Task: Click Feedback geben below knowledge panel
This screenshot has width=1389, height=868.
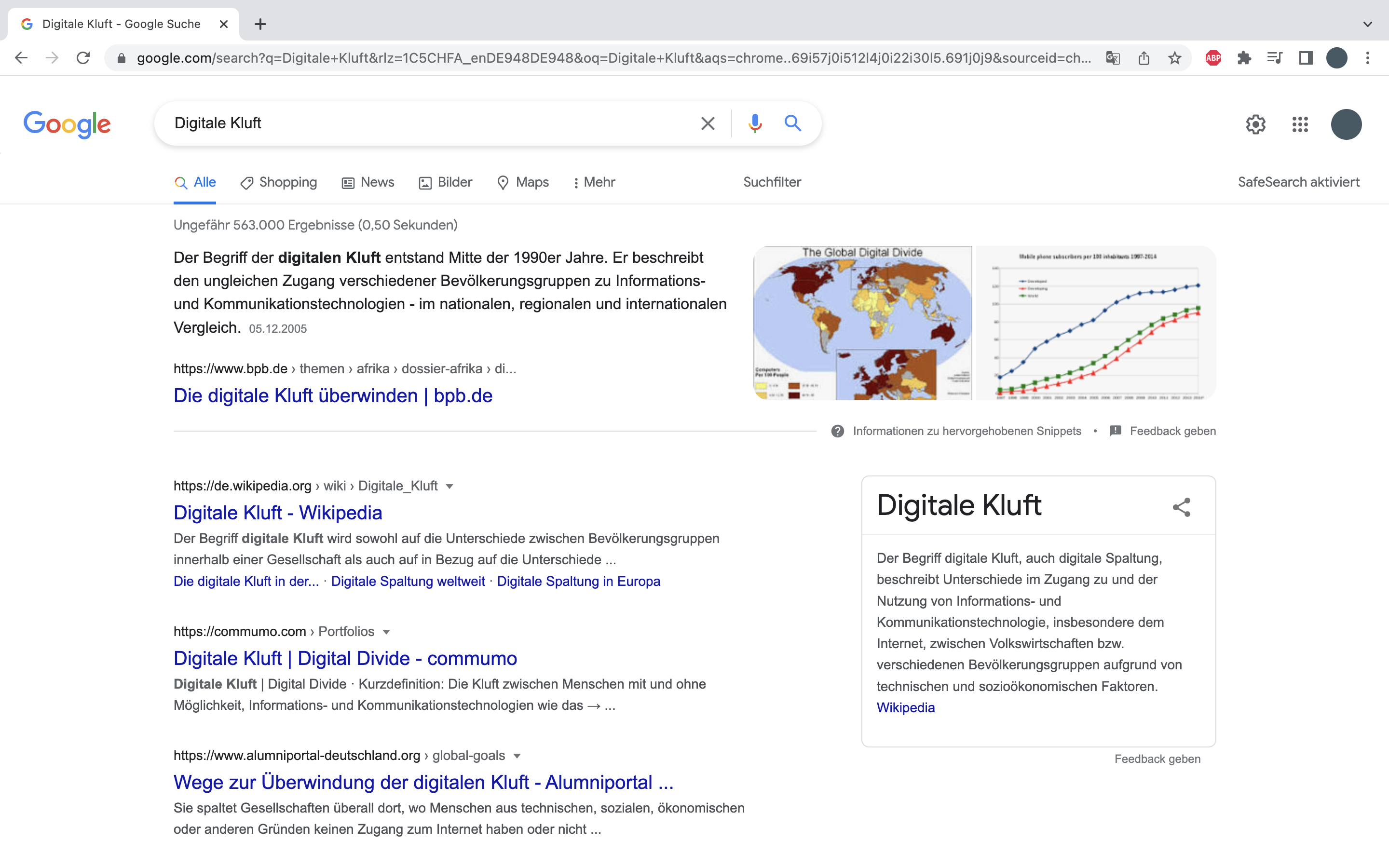Action: [1157, 759]
